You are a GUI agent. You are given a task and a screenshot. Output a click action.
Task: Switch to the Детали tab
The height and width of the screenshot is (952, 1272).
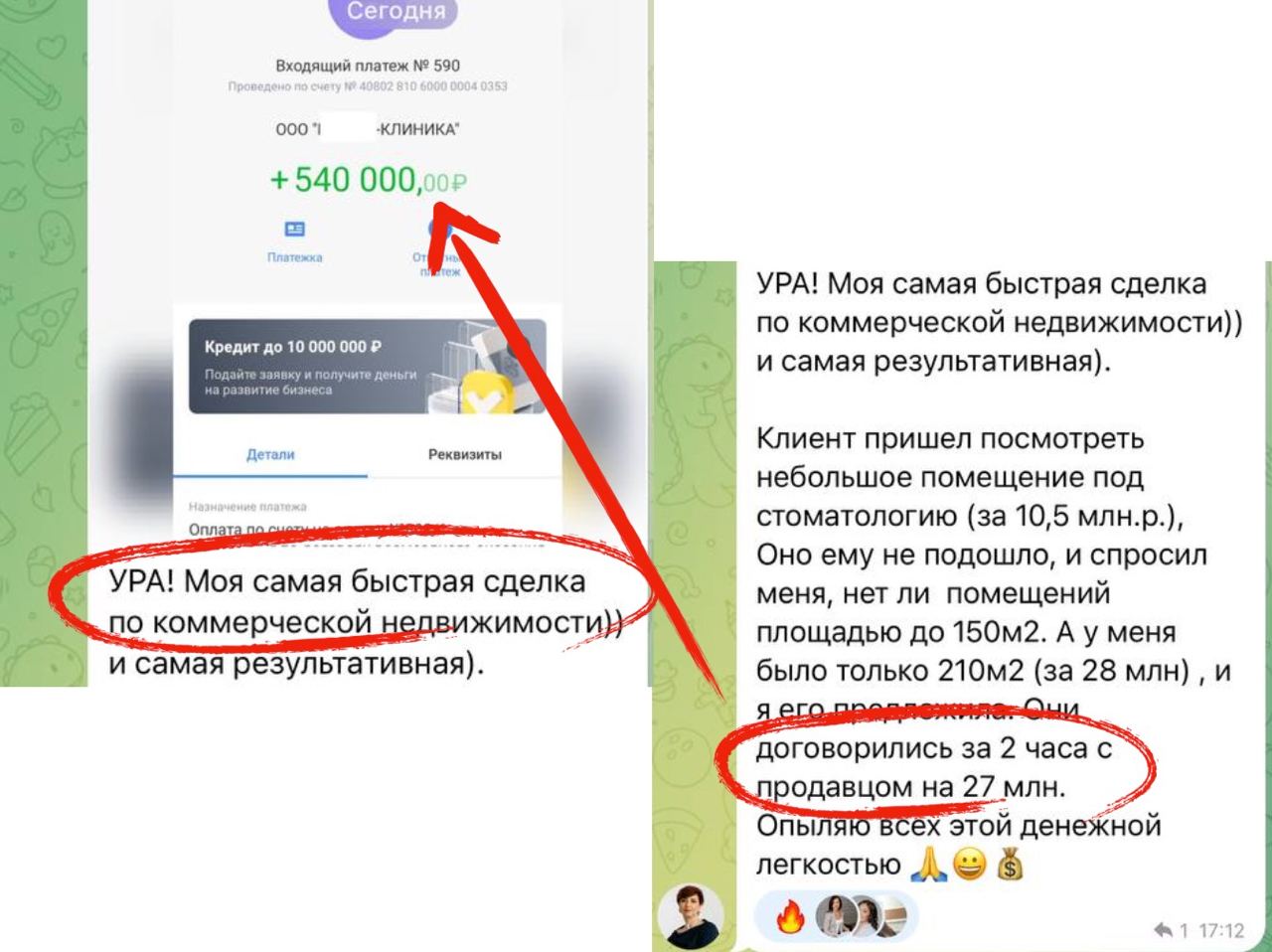[x=270, y=454]
